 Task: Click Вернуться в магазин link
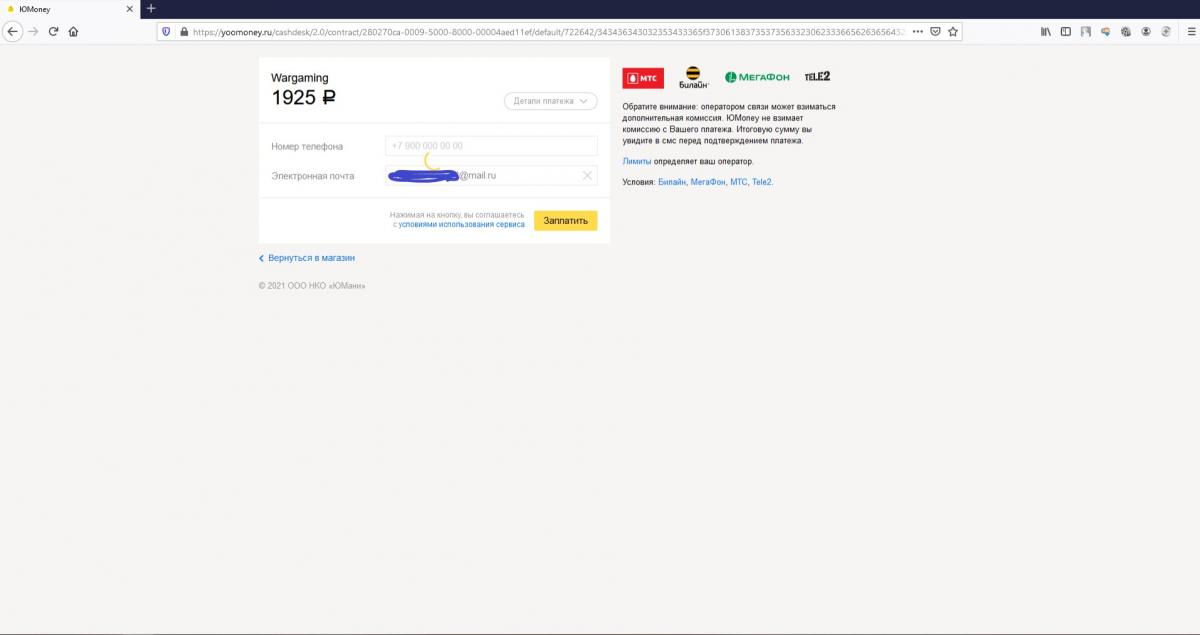(307, 258)
